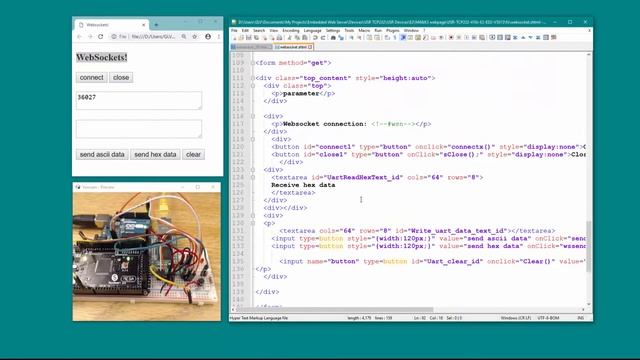Collapse the fold marker on line 129 div
Image resolution: width=640 pixels, height=360 pixels.
[253, 216]
